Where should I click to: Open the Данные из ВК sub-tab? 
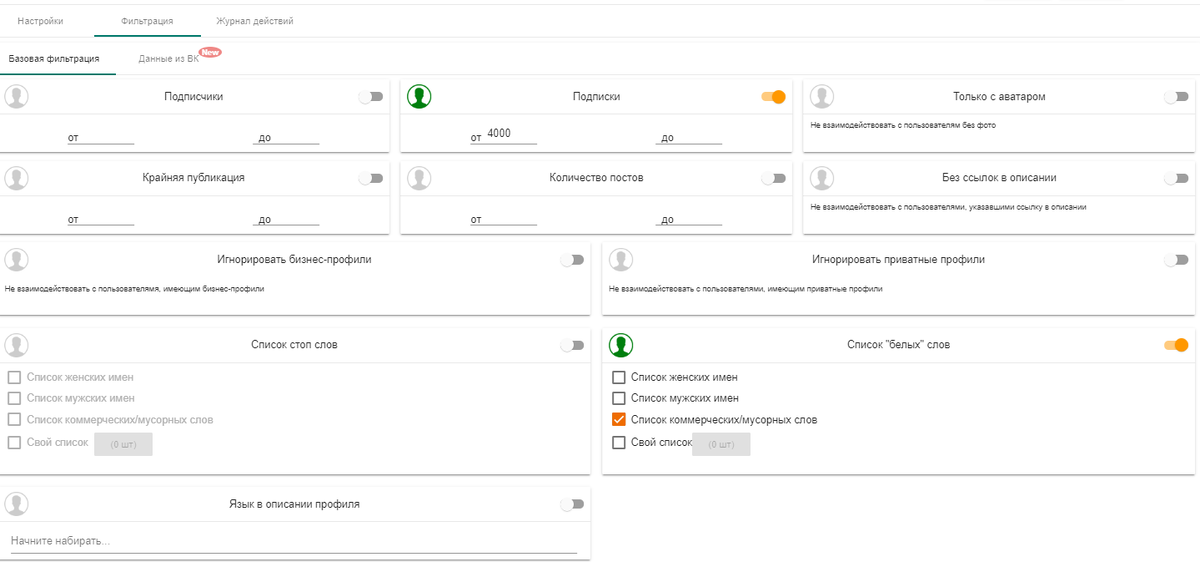[168, 58]
